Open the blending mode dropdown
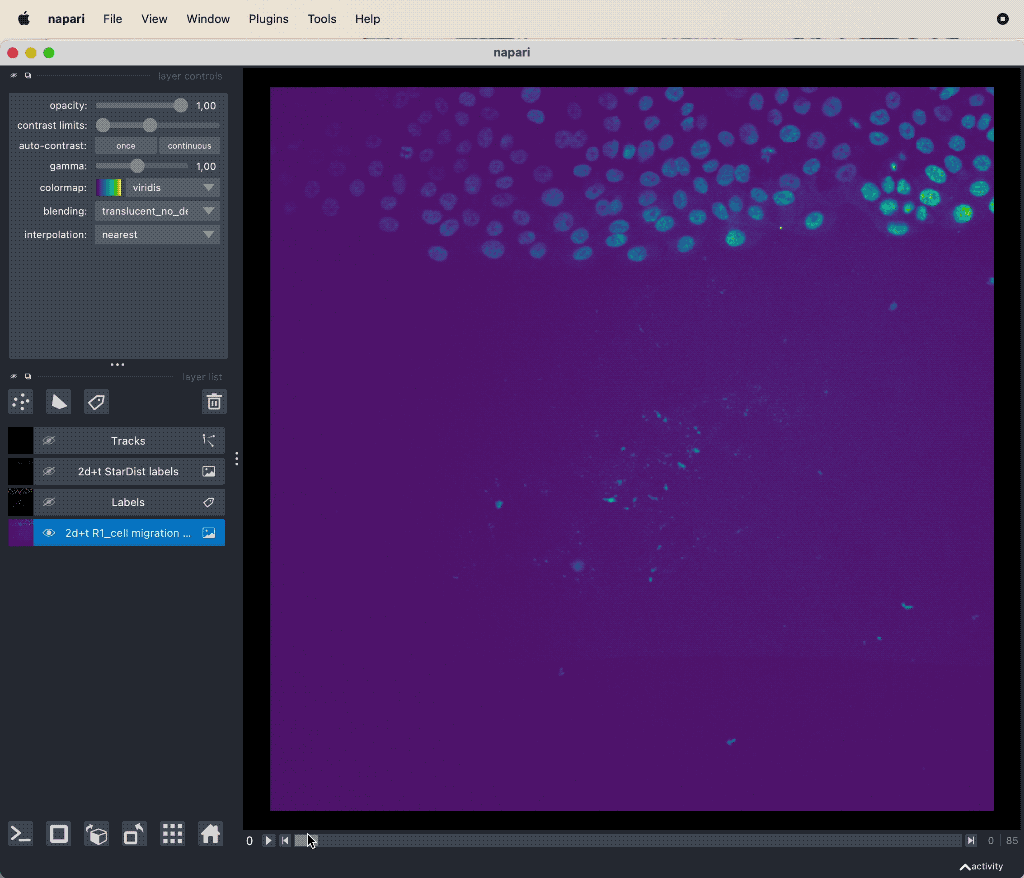The height and width of the screenshot is (878, 1024). (158, 211)
